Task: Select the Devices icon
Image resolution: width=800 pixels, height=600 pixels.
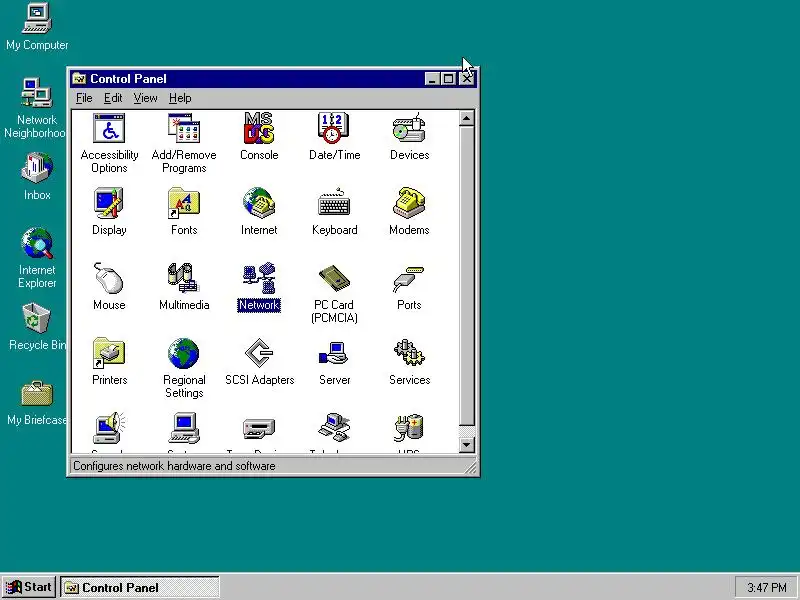Action: [x=409, y=128]
